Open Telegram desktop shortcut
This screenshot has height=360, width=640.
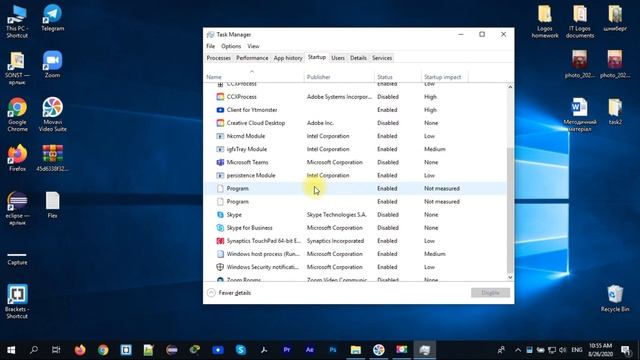click(53, 18)
